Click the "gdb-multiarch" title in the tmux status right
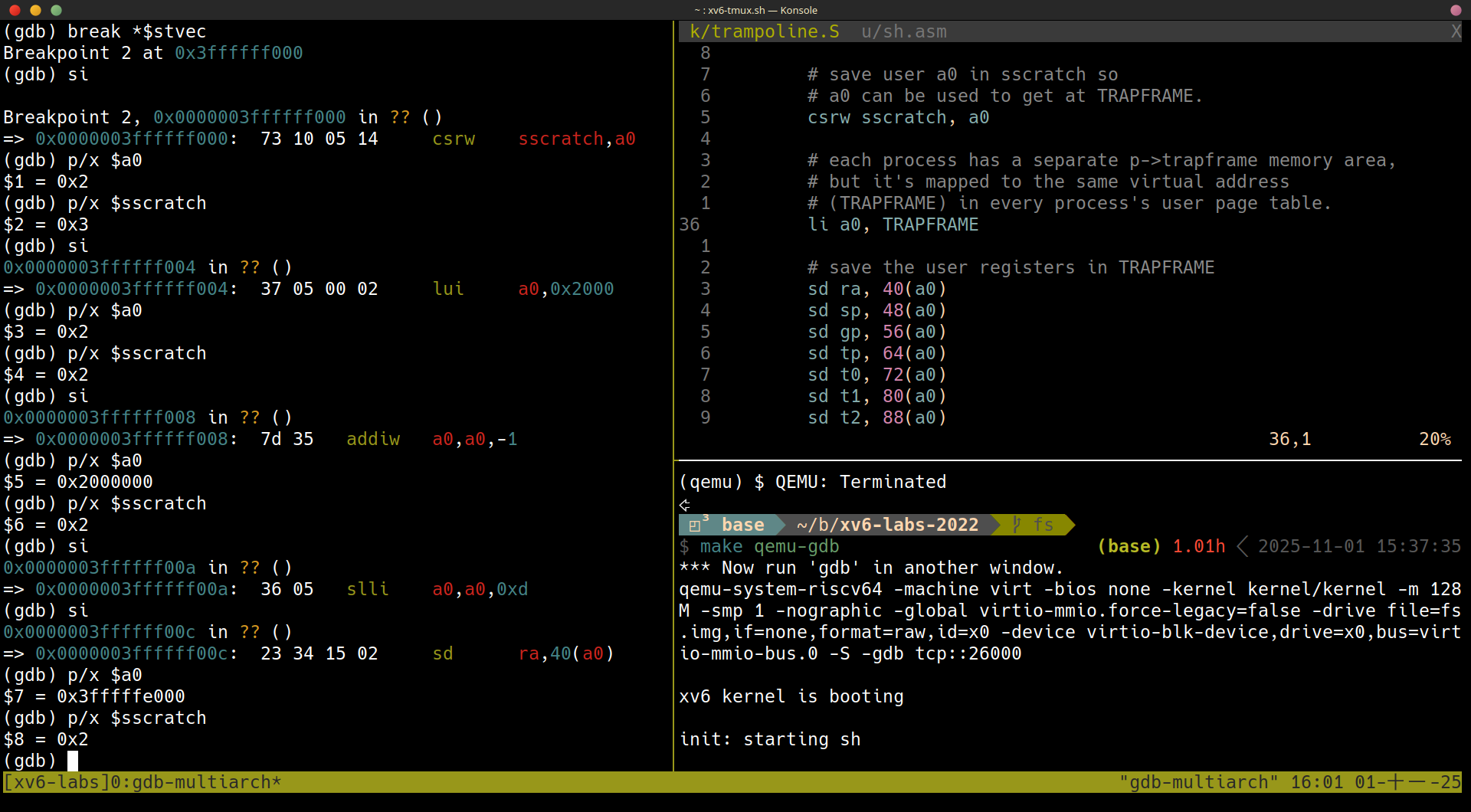 [x=1198, y=782]
